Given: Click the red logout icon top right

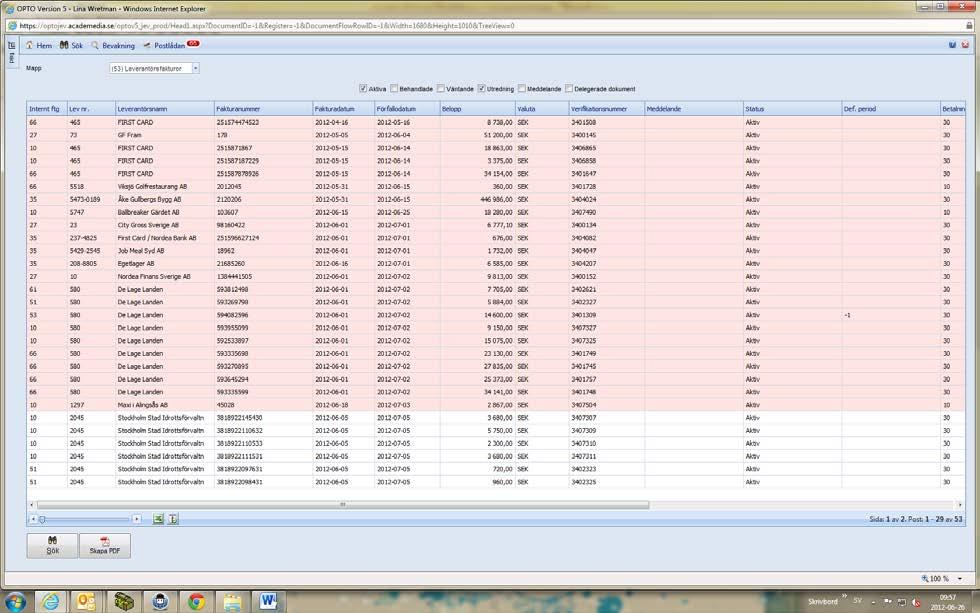Looking at the screenshot, I should pyautogui.click(x=965, y=45).
